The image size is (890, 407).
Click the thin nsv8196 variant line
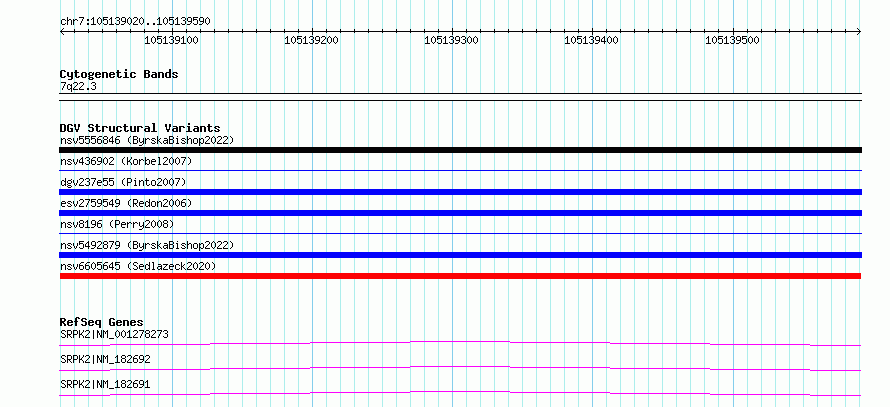pyautogui.click(x=460, y=233)
